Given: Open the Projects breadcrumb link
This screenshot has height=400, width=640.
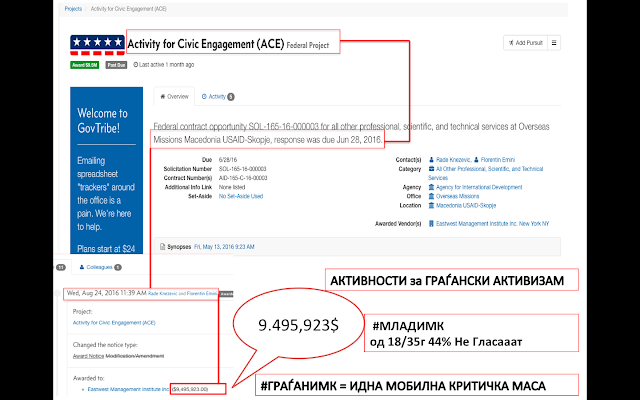Looking at the screenshot, I should [73, 9].
